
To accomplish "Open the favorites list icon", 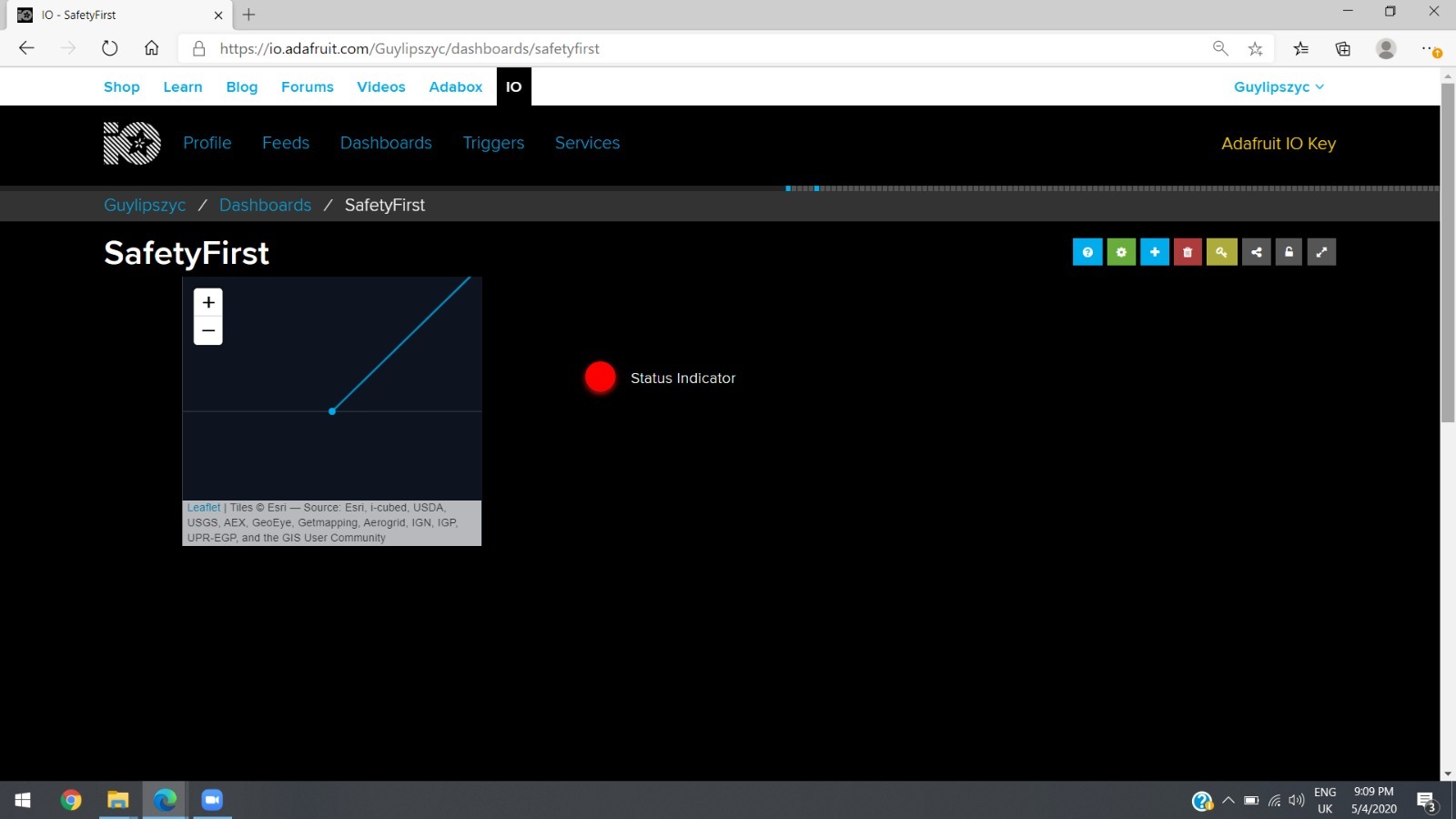I will pos(1301,48).
